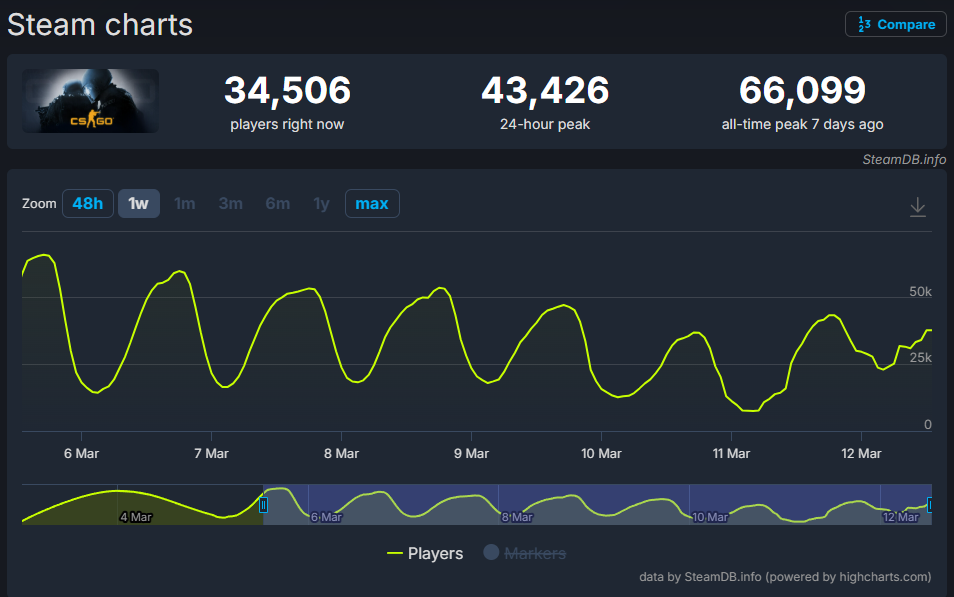The height and width of the screenshot is (597, 954).
Task: Click the 4 Mar label in navigator
Action: tap(136, 517)
